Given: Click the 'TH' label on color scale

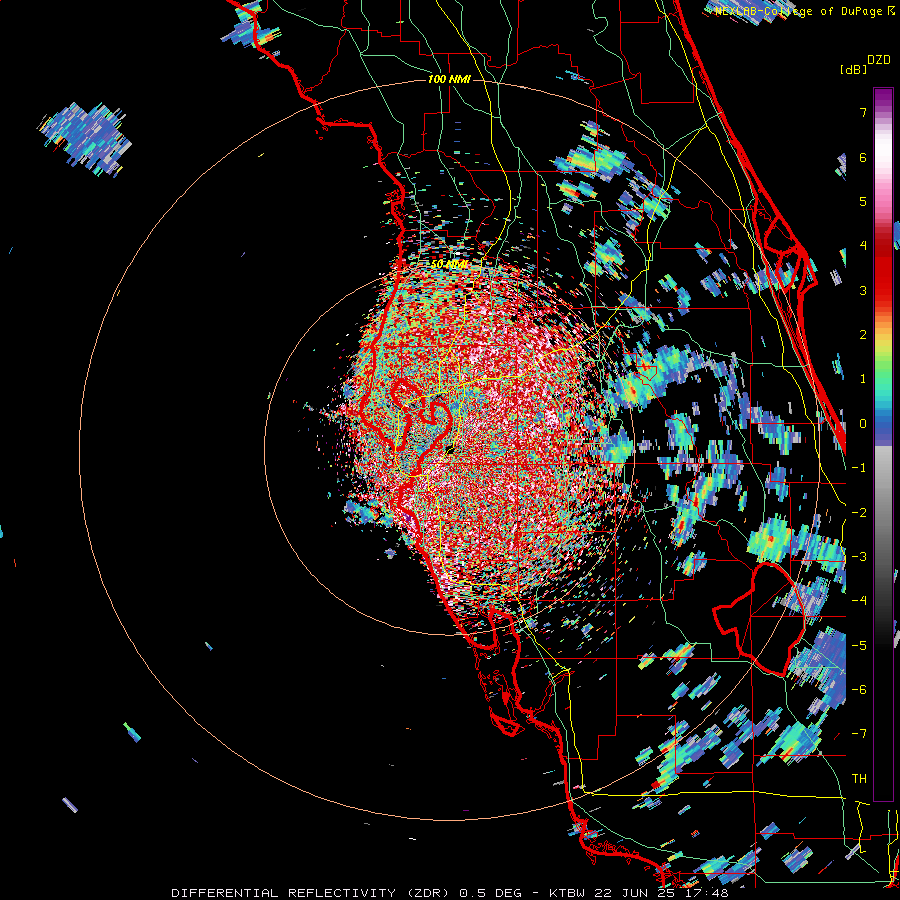Looking at the screenshot, I should [859, 779].
